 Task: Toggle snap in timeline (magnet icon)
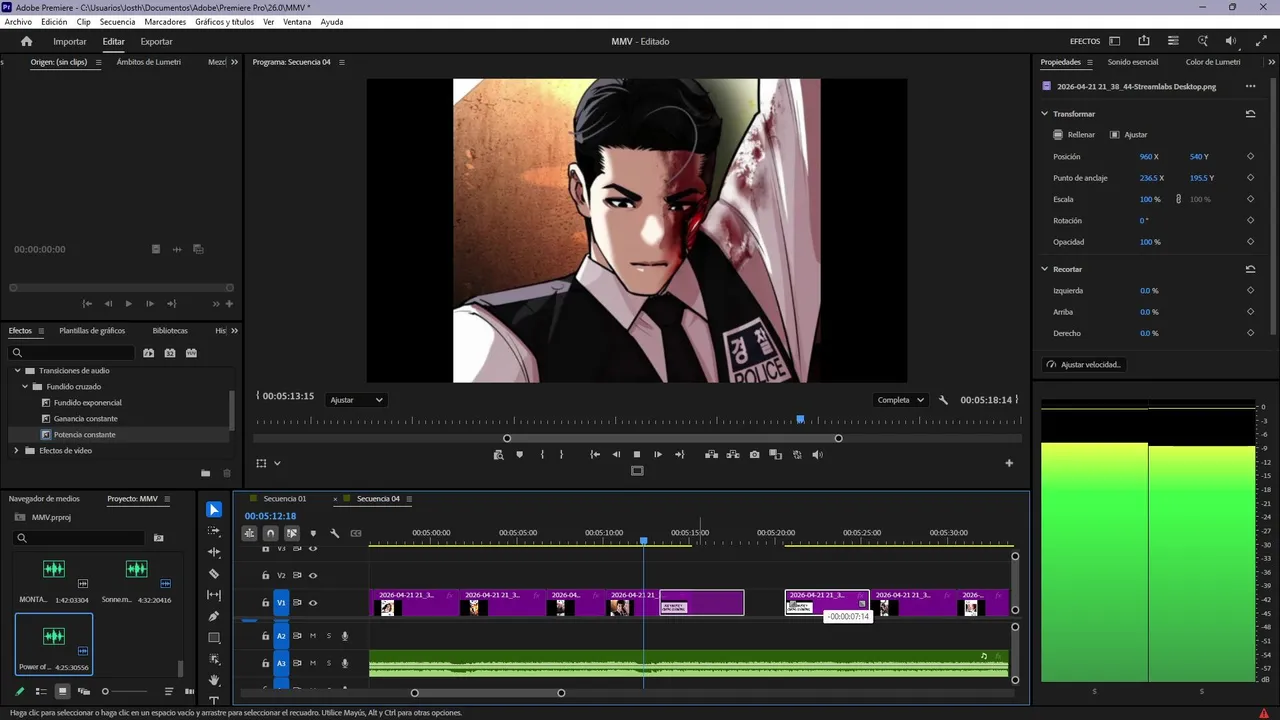270,533
